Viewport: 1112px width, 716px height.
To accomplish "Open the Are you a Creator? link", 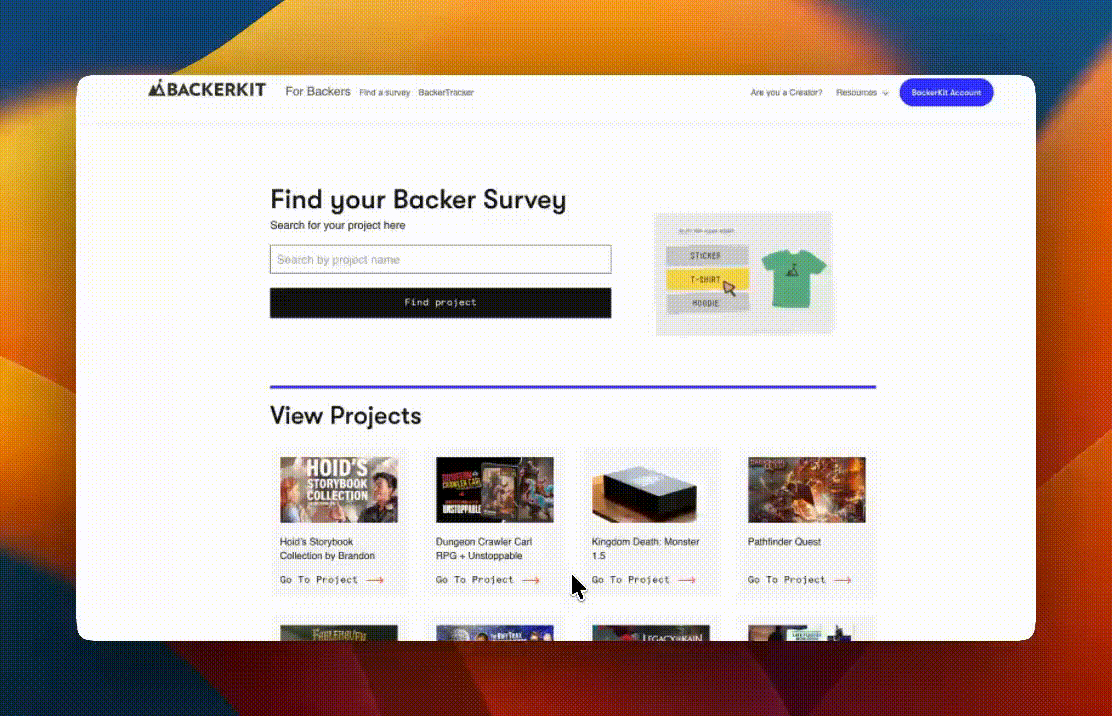I will [786, 93].
